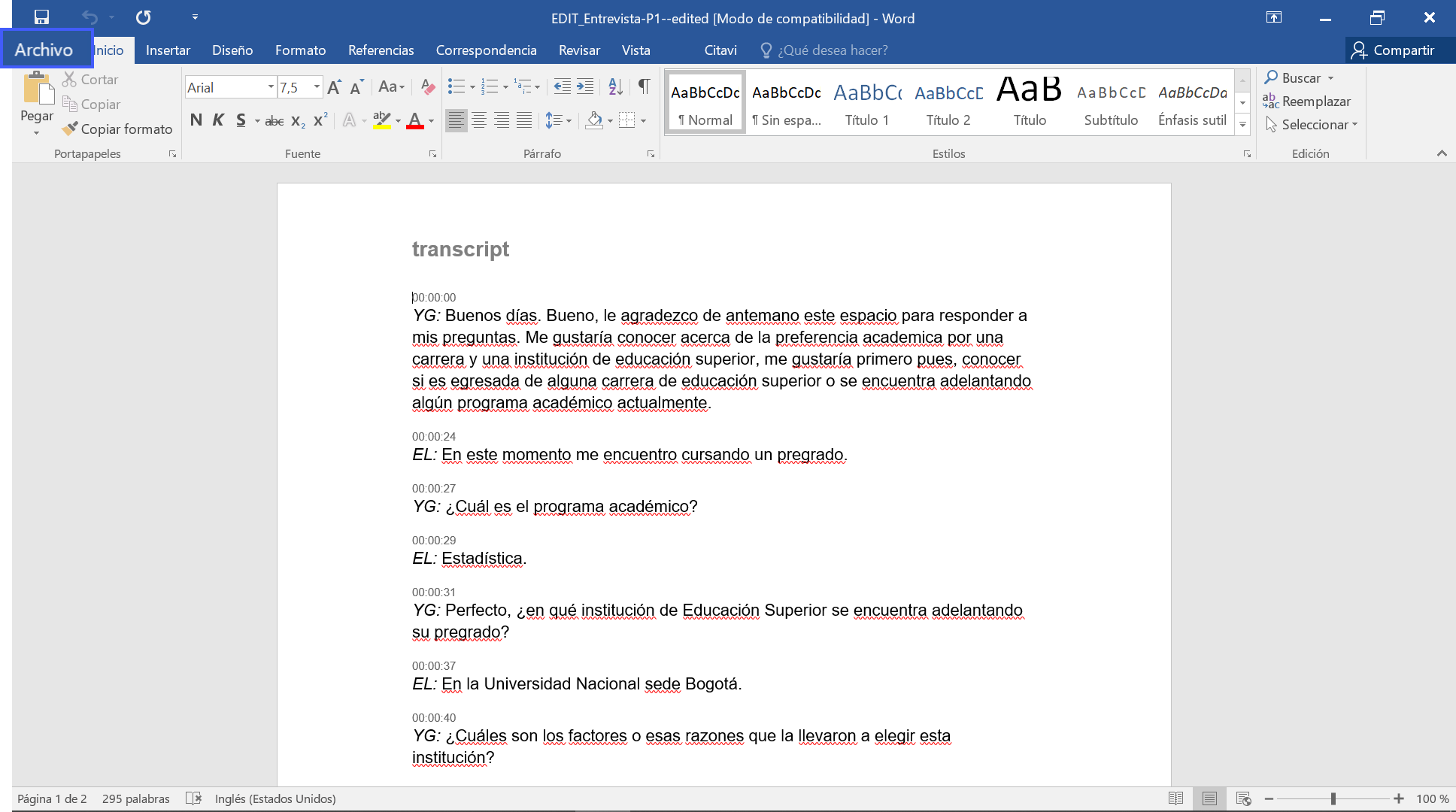Switch to the Revisar tab

point(579,50)
